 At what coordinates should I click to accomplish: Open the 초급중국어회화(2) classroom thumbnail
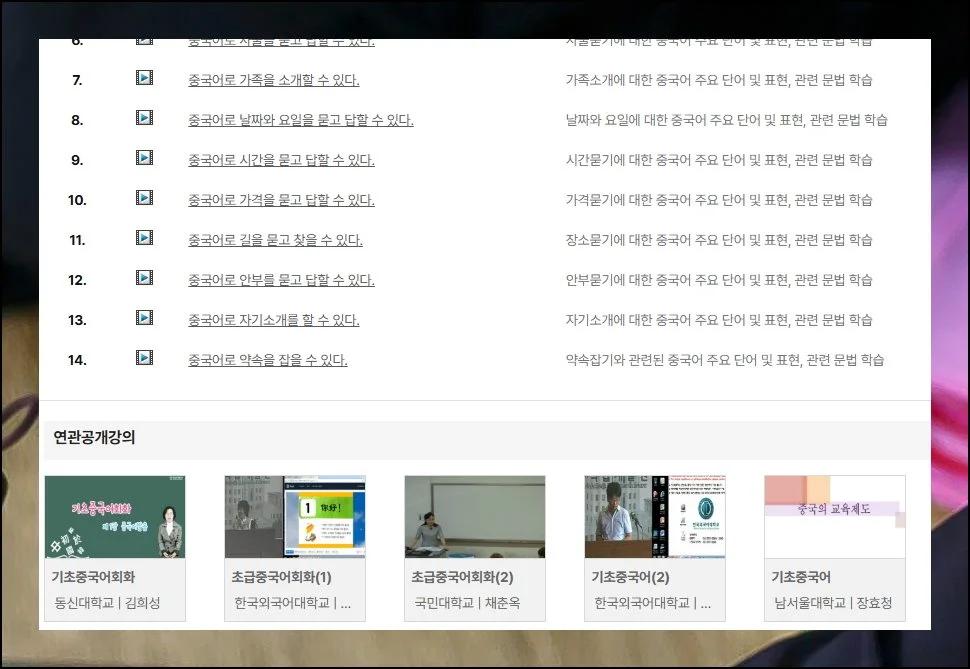click(x=475, y=517)
